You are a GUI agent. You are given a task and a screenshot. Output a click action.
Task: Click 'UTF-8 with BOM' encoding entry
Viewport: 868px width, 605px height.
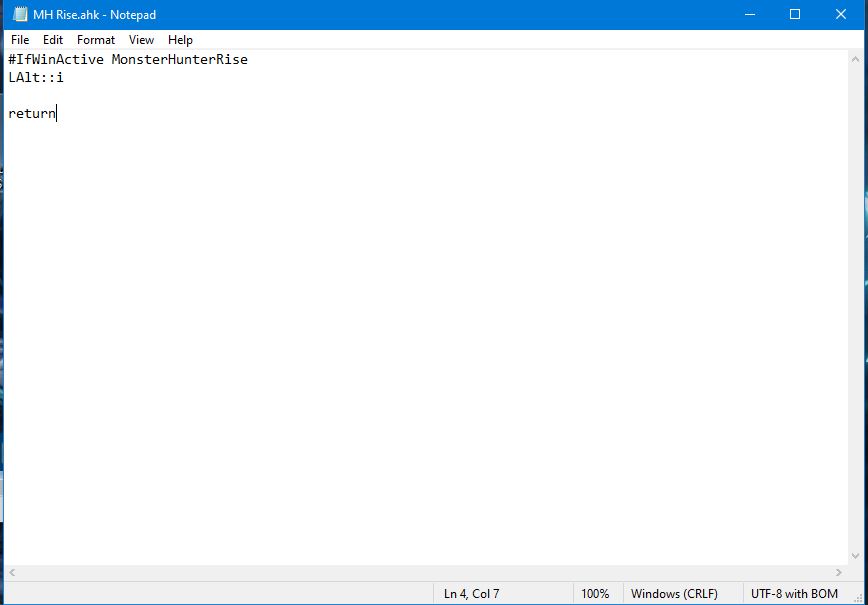794,593
